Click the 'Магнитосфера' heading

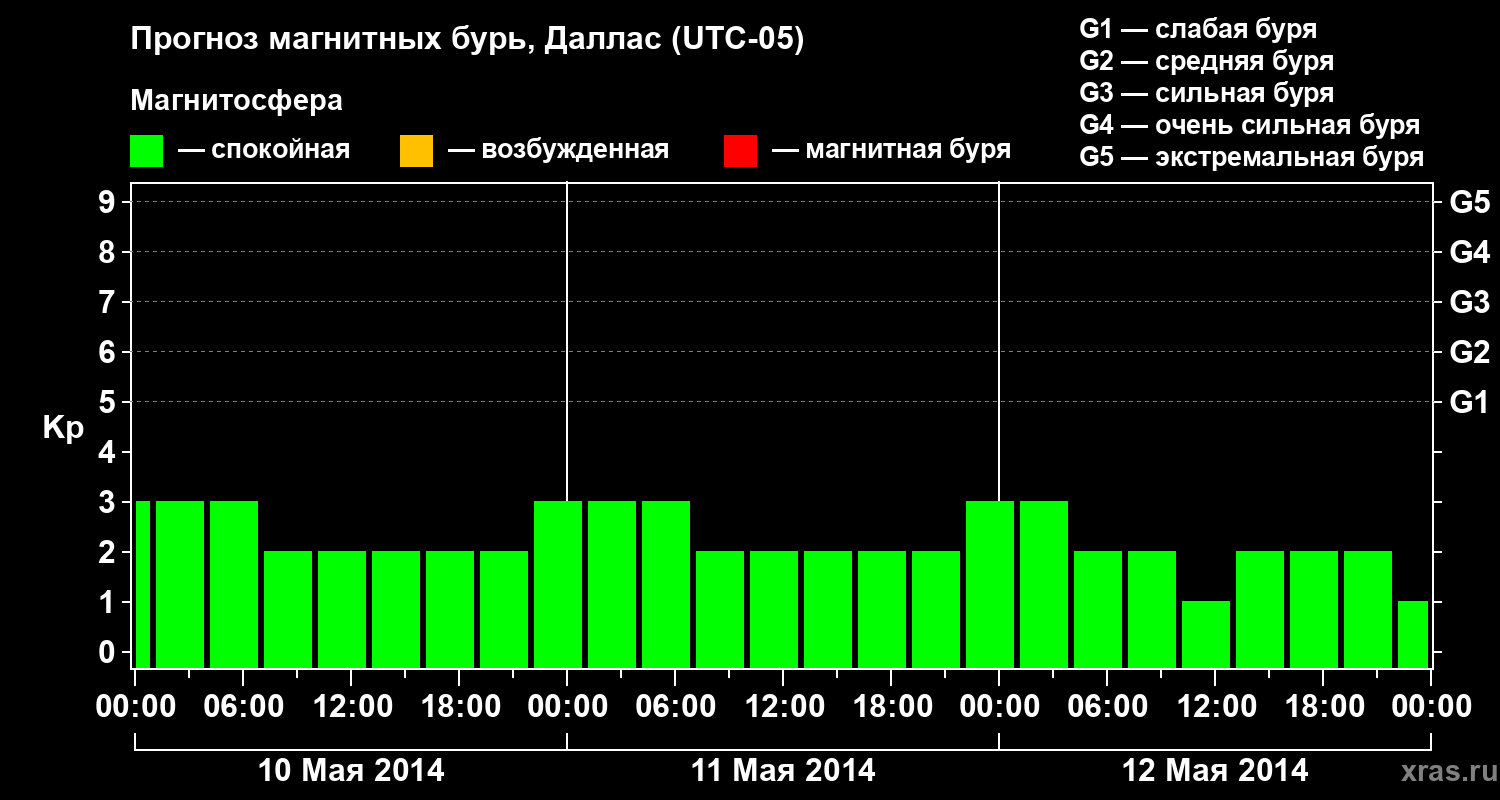click(x=237, y=101)
